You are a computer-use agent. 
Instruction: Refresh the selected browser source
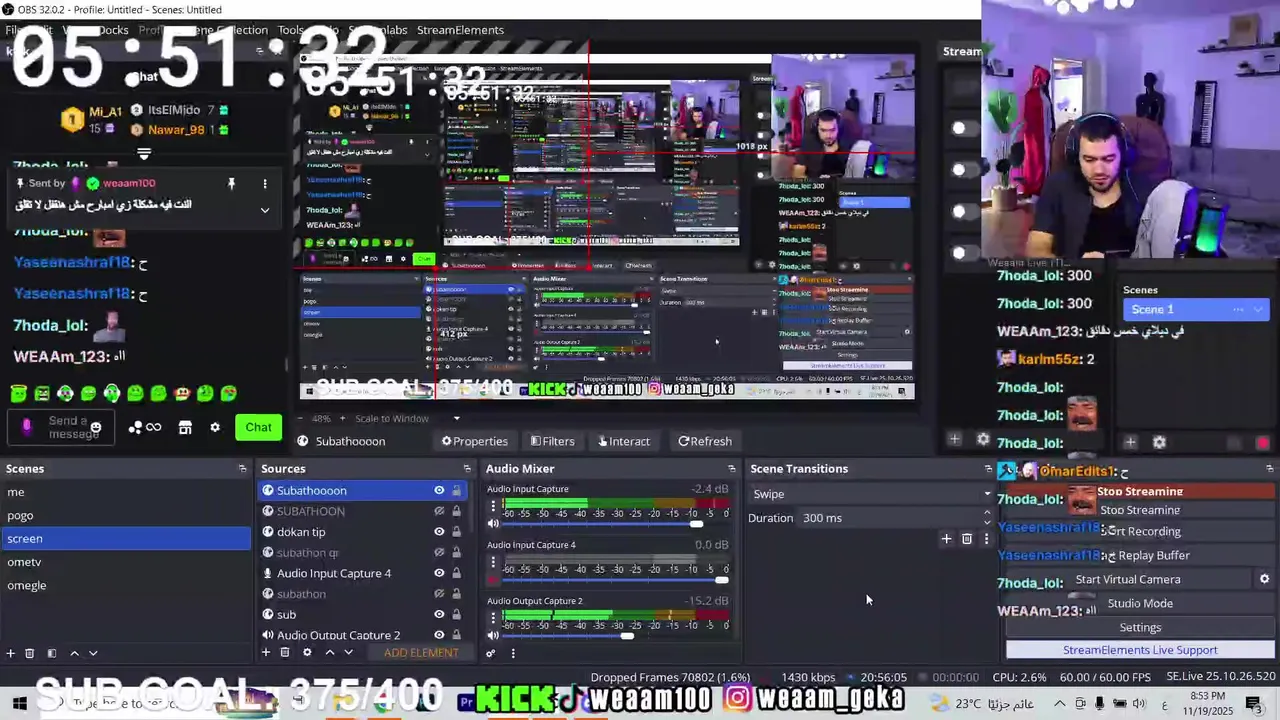705,441
